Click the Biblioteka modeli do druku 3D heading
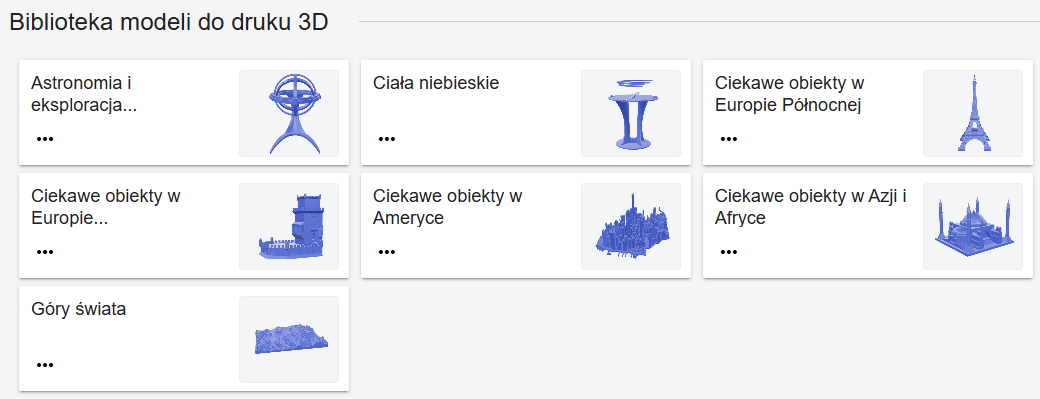 click(169, 22)
